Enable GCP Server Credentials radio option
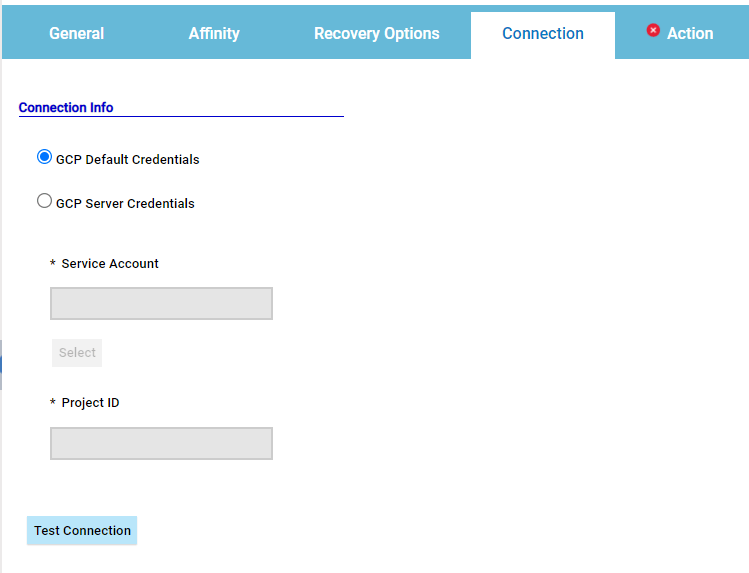The height and width of the screenshot is (573, 749). pos(44,201)
